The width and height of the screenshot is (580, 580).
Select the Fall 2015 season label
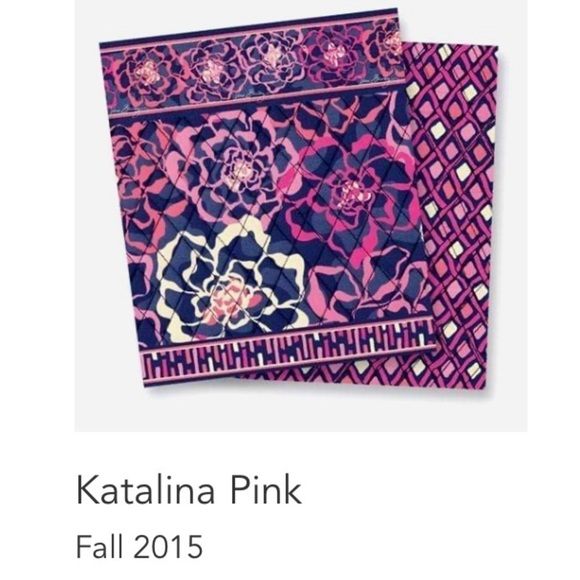pos(139,546)
